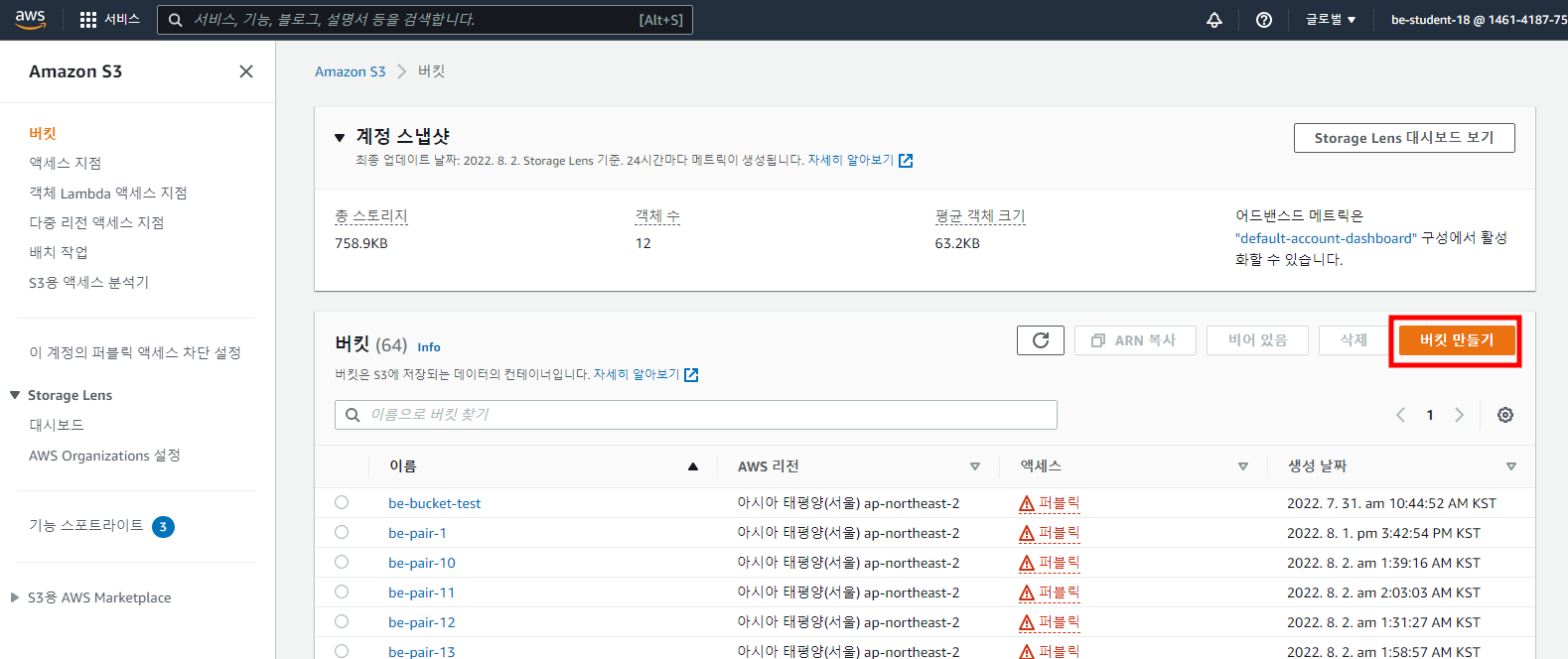
Task: Expand S3용 AWS Marketplace in sidebar
Action: pos(15,597)
